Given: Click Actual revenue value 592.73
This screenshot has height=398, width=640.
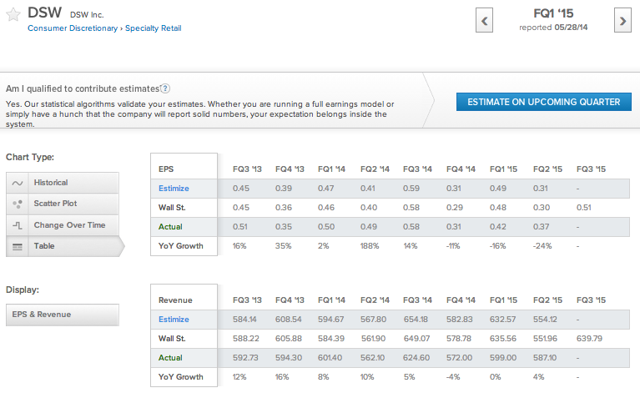Looking at the screenshot, I should (245, 358).
